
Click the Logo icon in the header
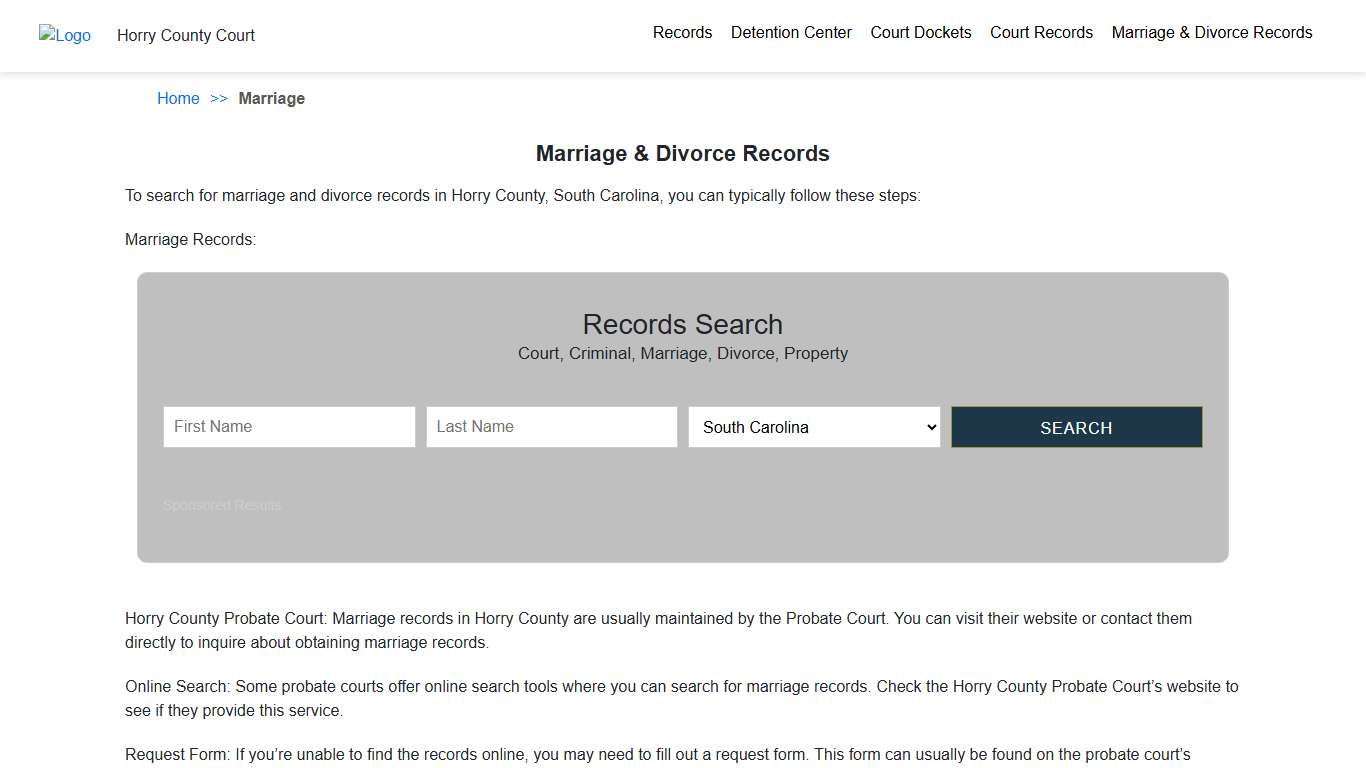click(64, 35)
